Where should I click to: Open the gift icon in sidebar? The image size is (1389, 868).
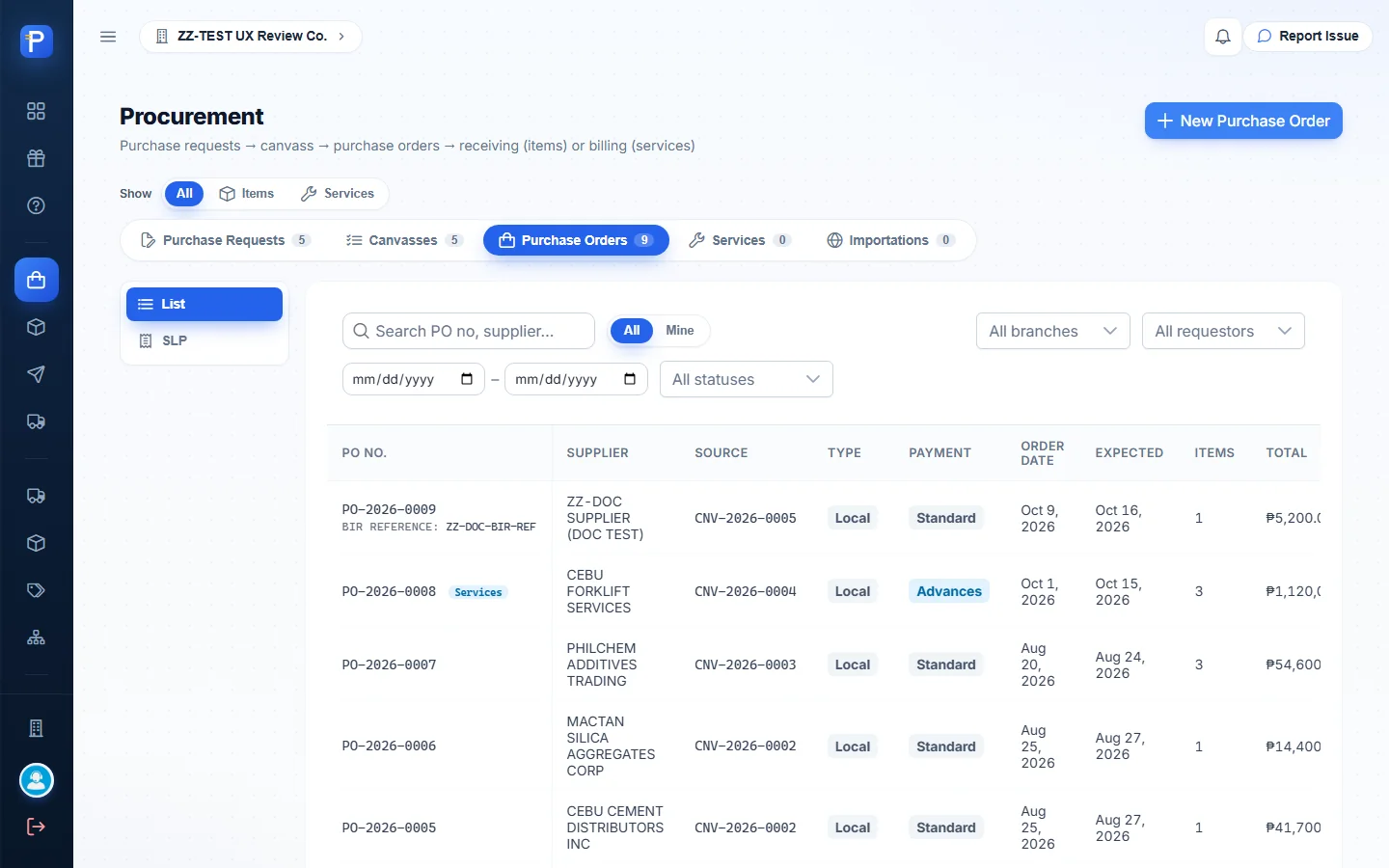click(x=37, y=158)
